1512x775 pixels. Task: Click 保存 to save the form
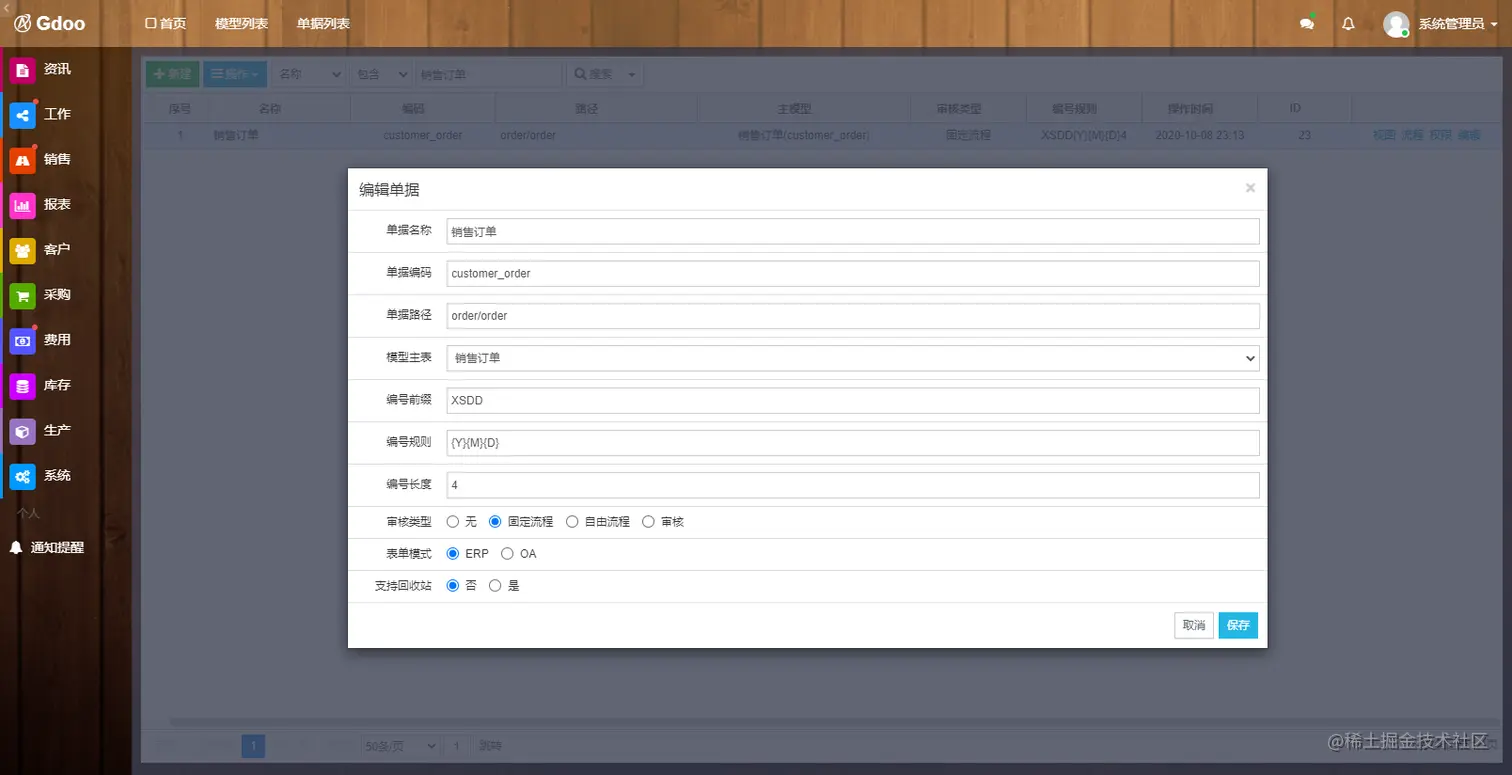coord(1238,625)
